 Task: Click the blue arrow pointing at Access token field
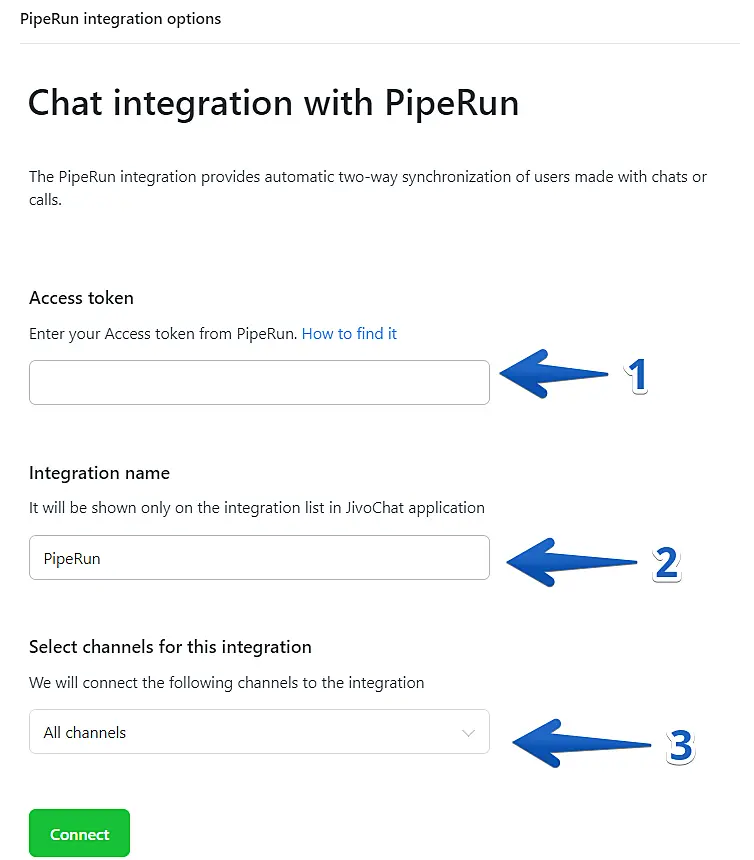point(553,375)
